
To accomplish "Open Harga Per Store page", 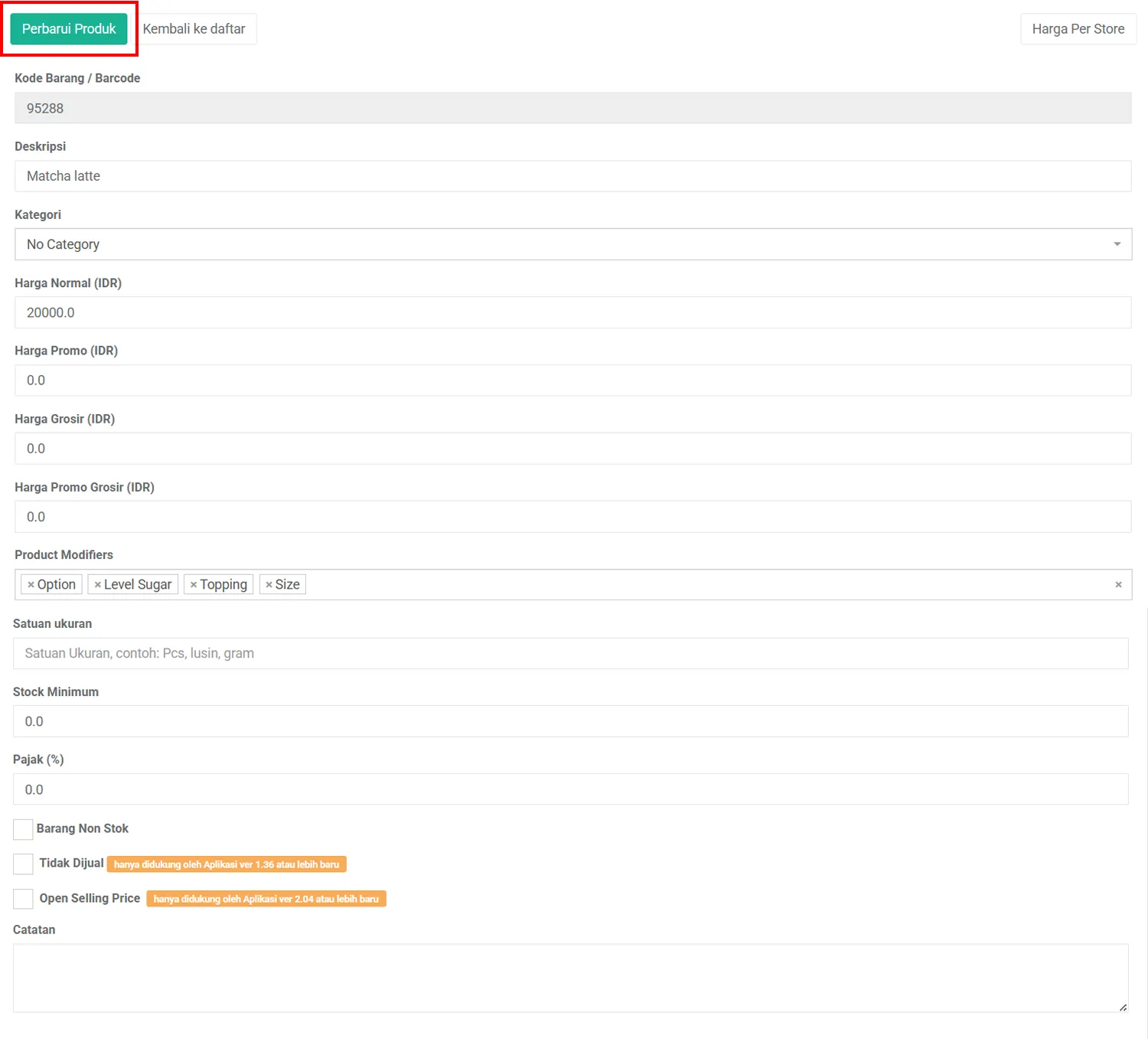I will 1078,29.
